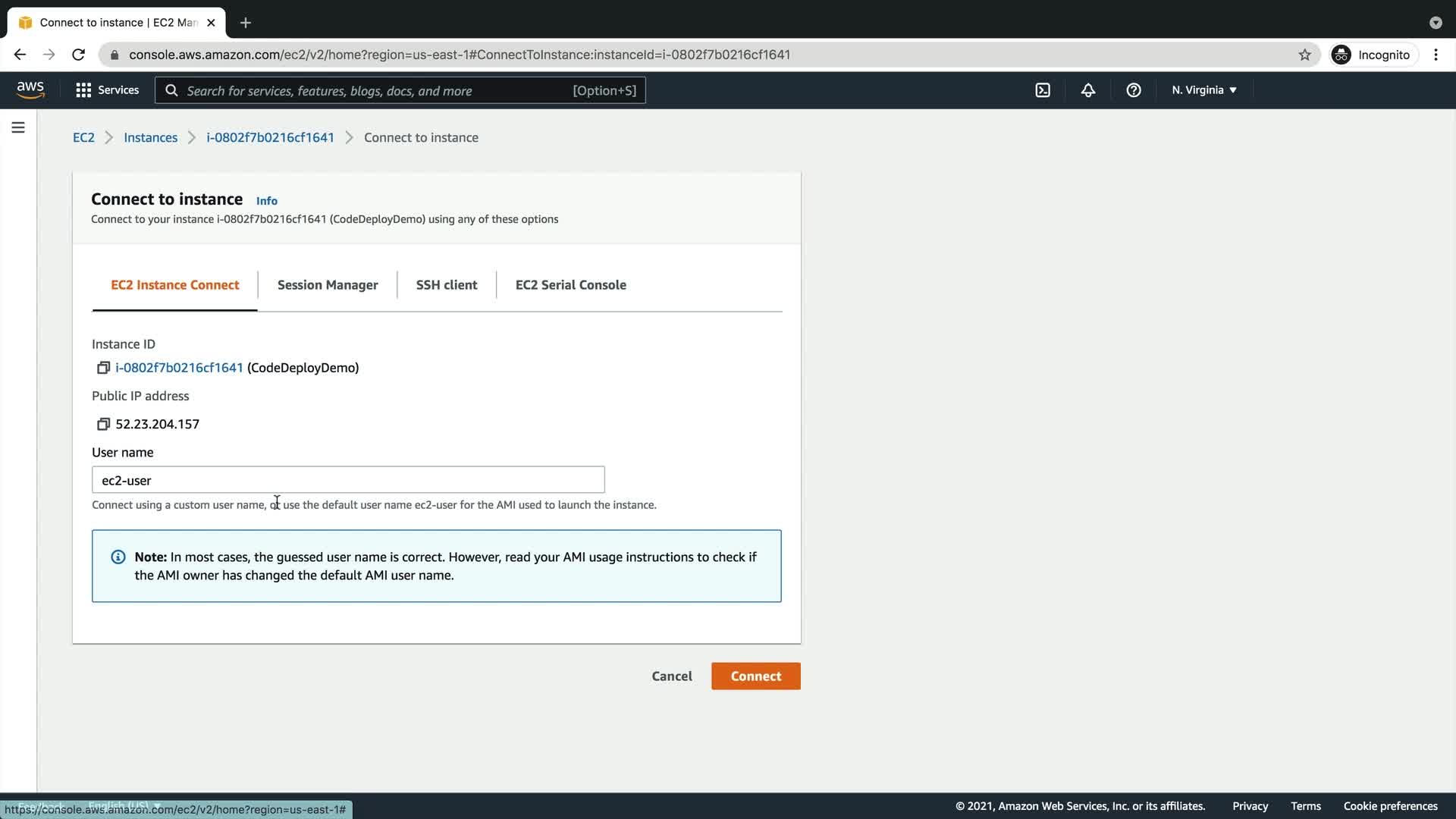Expand the hamburger side navigation menu
The height and width of the screenshot is (819, 1456).
(x=18, y=127)
